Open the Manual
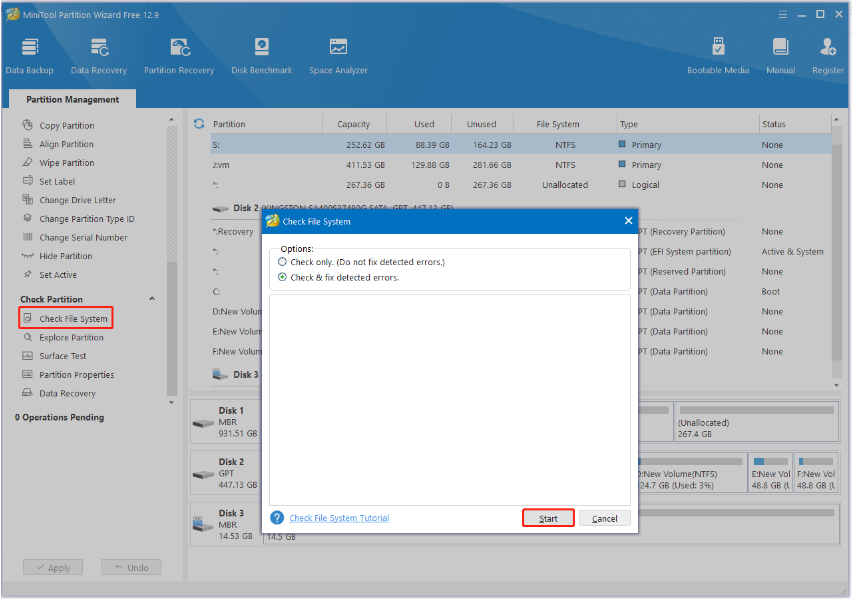The width and height of the screenshot is (852, 600). pos(780,55)
